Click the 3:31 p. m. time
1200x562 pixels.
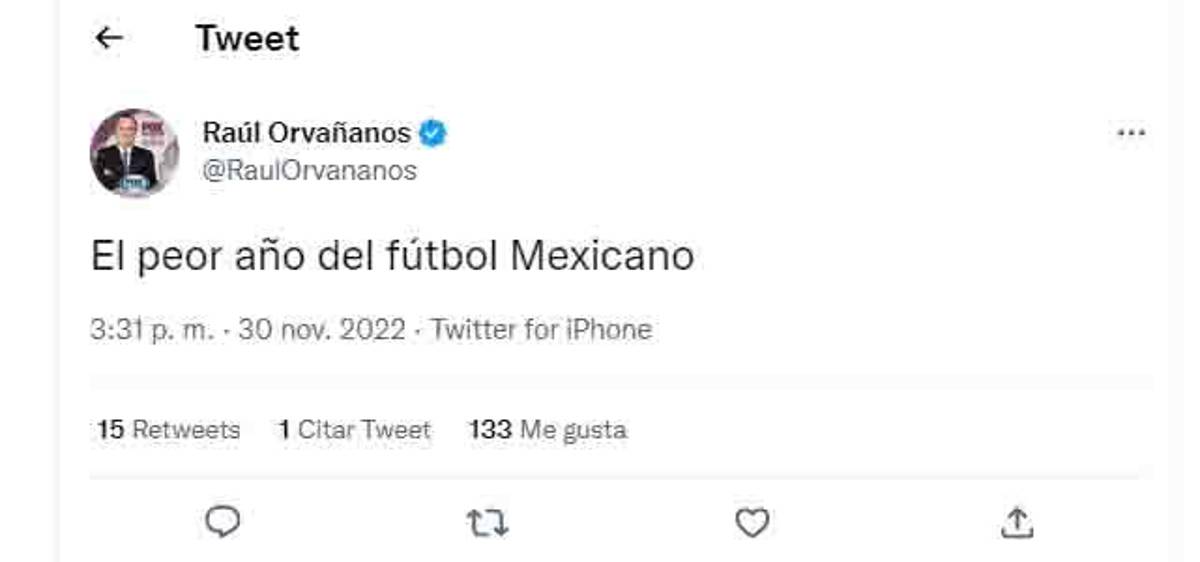click(x=151, y=330)
